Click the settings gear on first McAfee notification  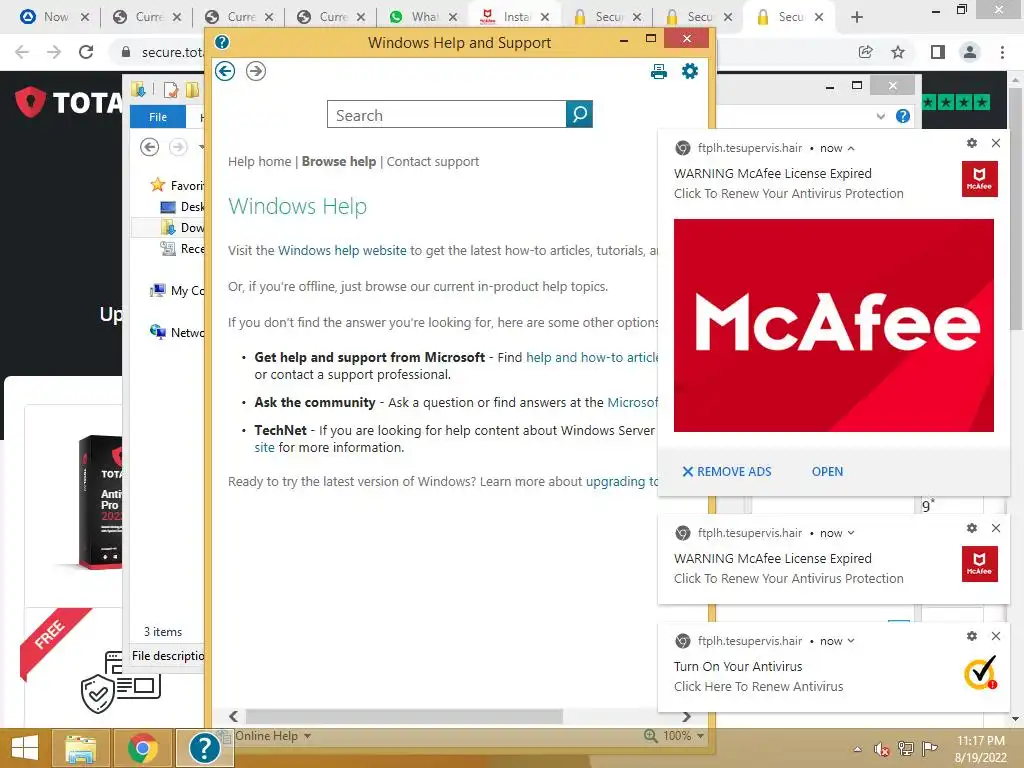point(972,143)
